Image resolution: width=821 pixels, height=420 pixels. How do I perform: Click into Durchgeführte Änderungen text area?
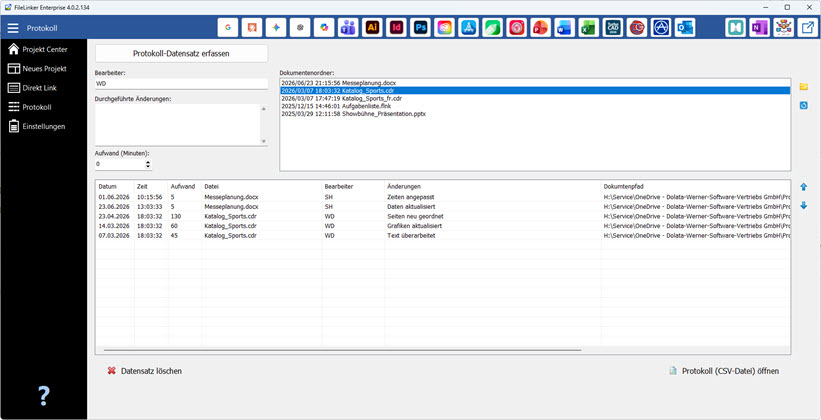[x=177, y=125]
